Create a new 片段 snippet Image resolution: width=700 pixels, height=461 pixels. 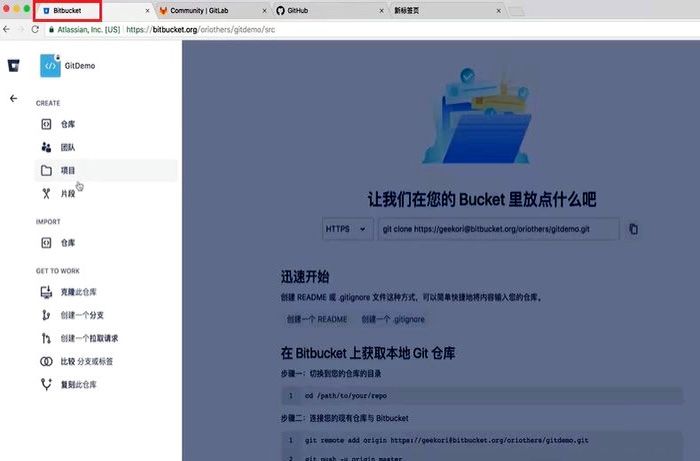(106, 194)
